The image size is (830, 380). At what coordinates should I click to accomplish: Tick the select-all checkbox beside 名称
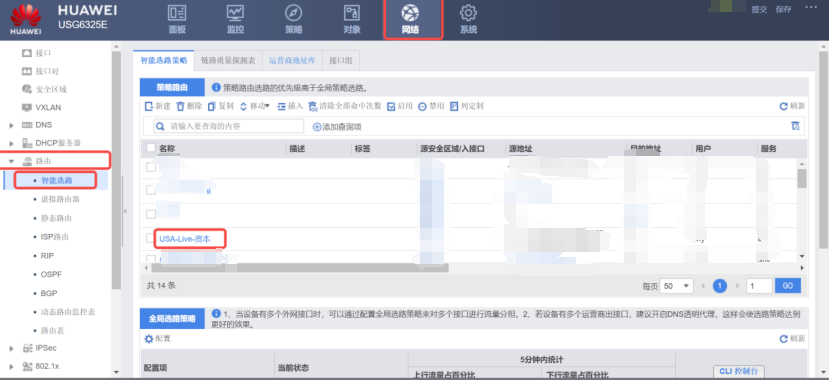pyautogui.click(x=151, y=148)
